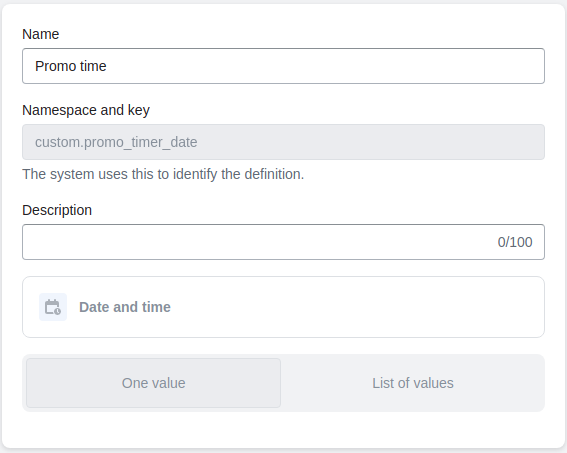Select the Date and time type card
Viewport: 567px width, 453px height.
point(283,307)
